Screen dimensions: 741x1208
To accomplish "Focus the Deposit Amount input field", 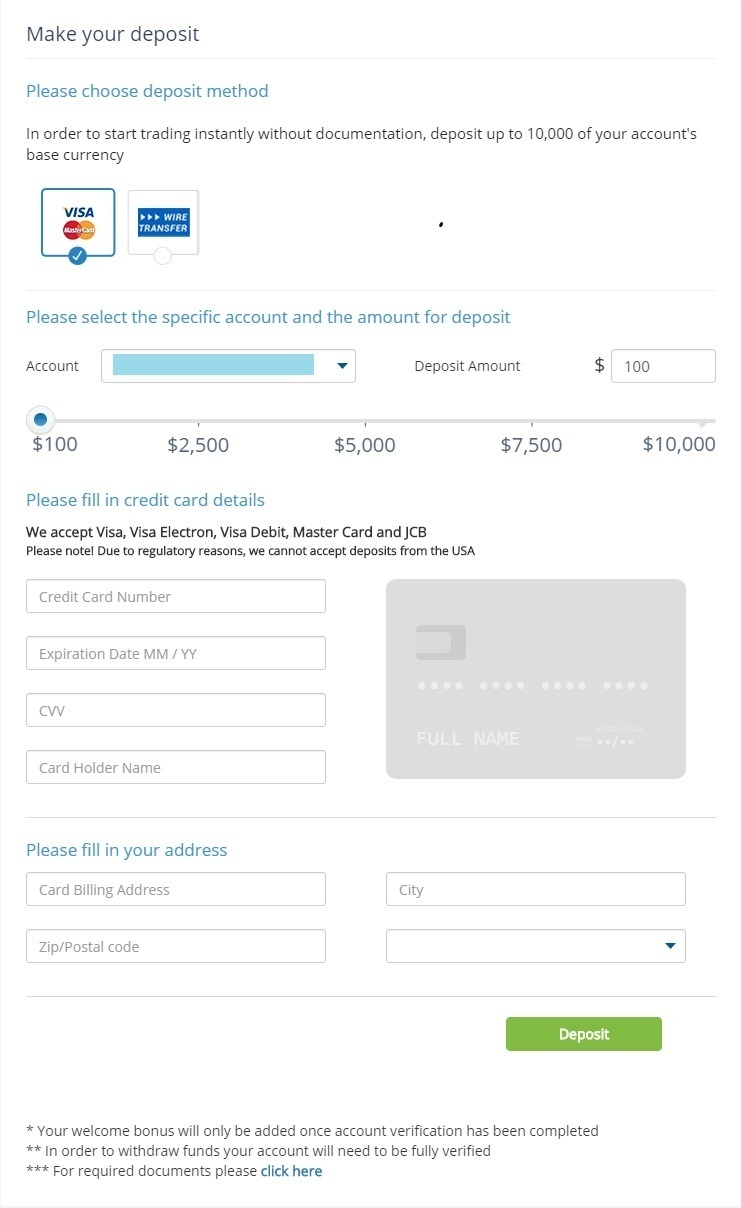I will [x=662, y=366].
